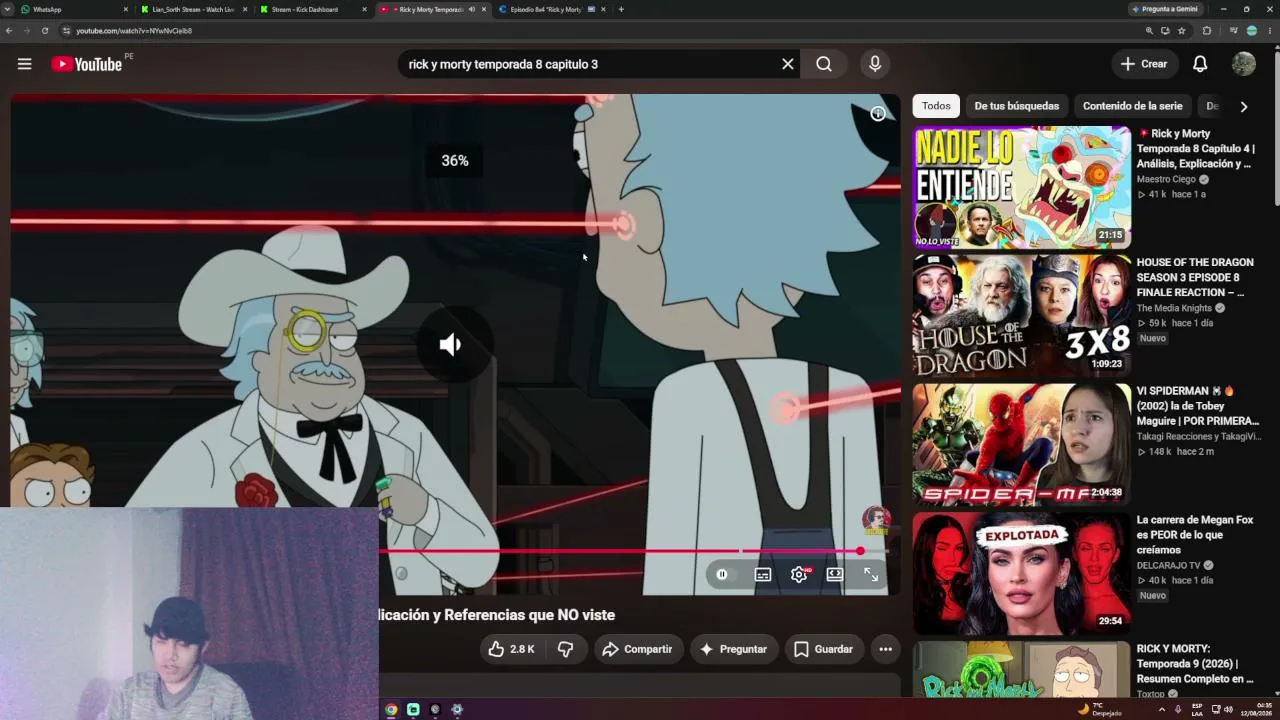
Task: Open the Chrome three-dot menu
Action: point(1268,31)
